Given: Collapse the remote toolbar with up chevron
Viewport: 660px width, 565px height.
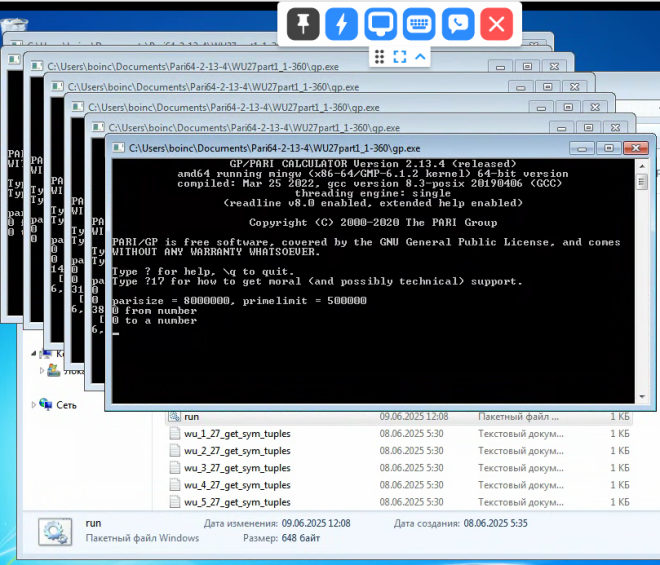Looking at the screenshot, I should pyautogui.click(x=420, y=56).
